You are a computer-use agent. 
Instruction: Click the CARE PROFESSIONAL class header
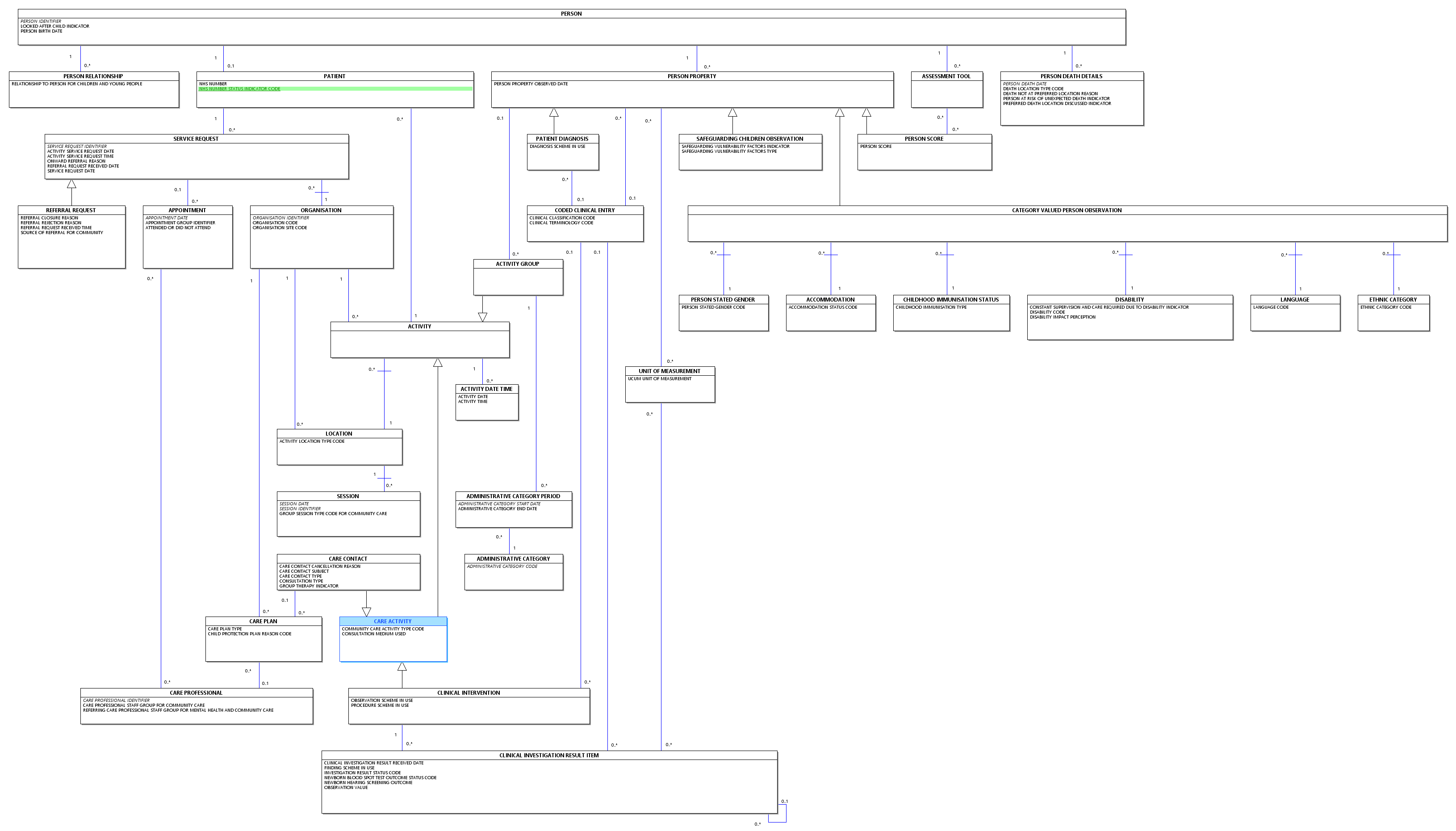coord(196,693)
